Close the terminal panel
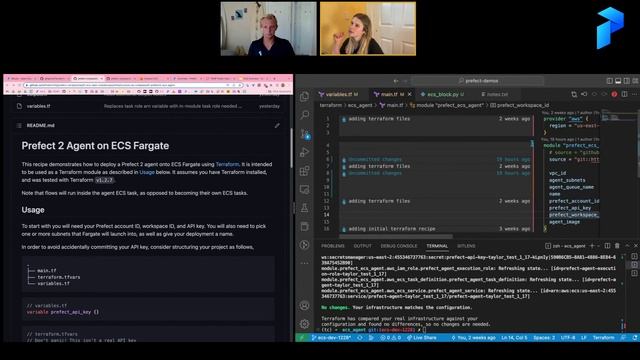Screen dimensions: 640x360 click(x=636, y=246)
